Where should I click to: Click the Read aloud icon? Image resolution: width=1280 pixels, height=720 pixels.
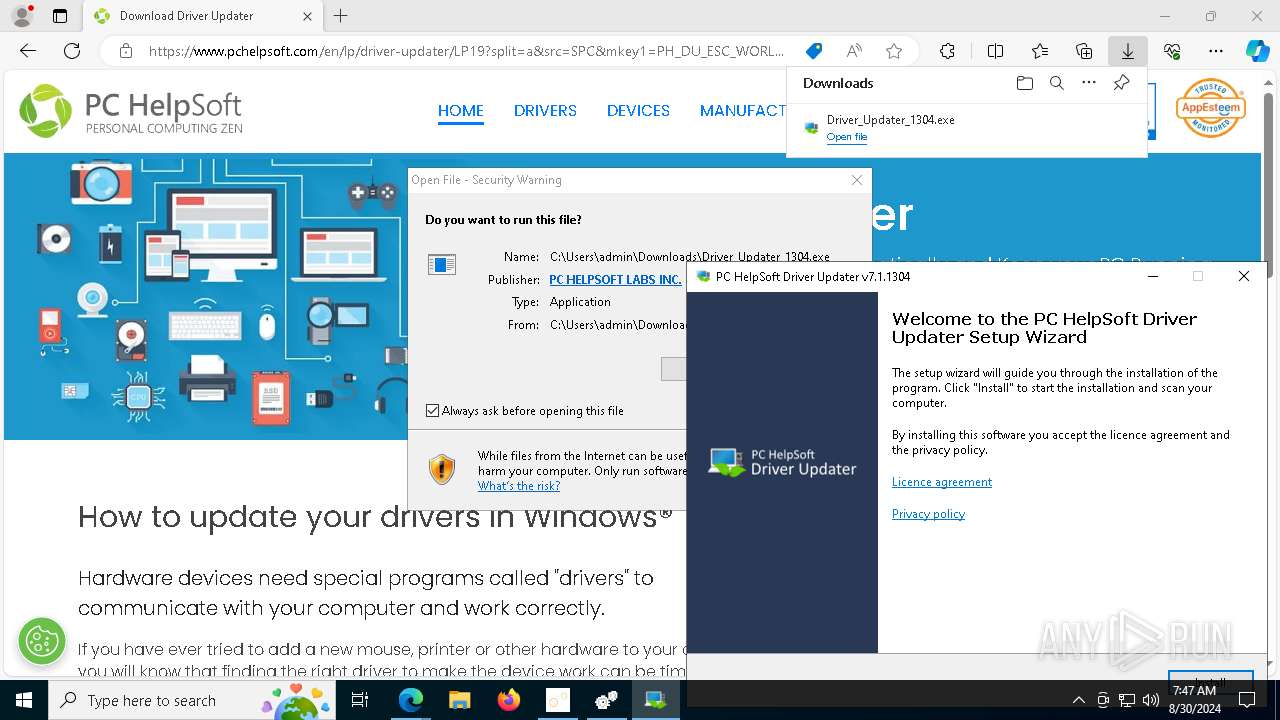pyautogui.click(x=854, y=51)
